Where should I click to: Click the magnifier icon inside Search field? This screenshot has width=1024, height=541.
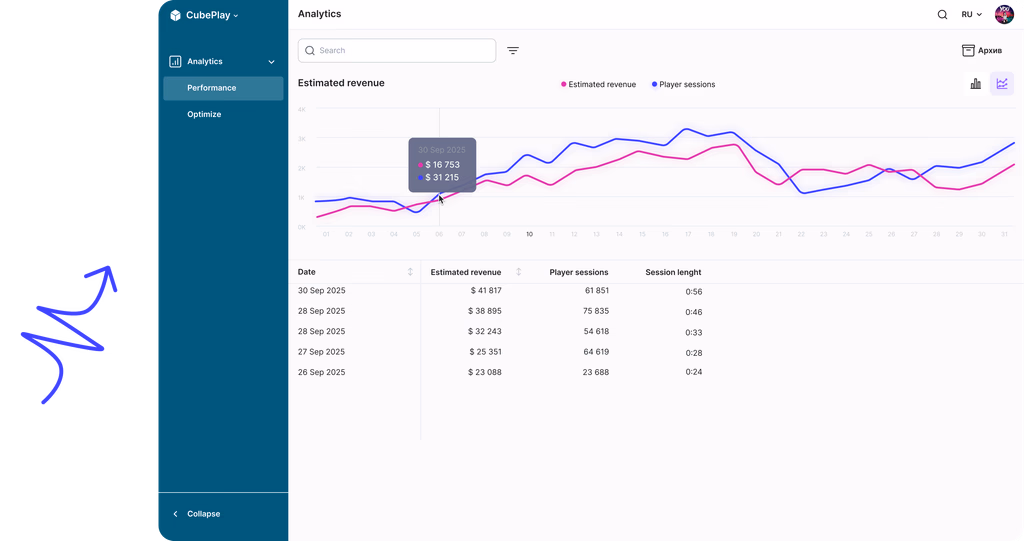pos(310,50)
